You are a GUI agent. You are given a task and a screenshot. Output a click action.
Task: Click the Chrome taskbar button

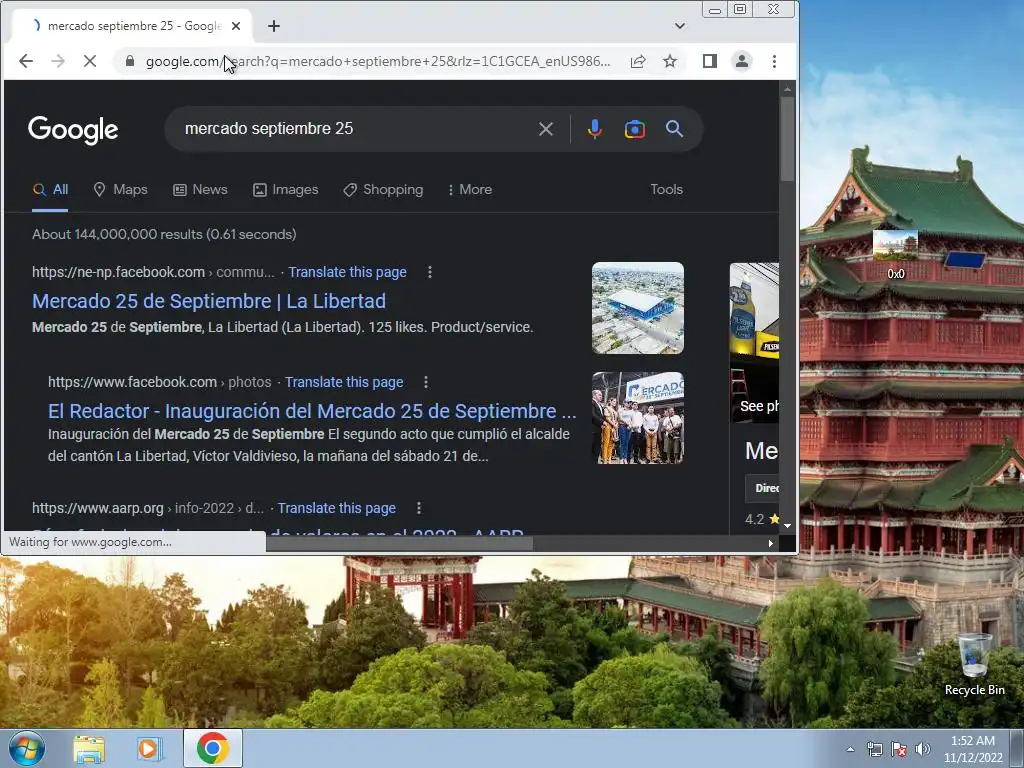click(212, 748)
